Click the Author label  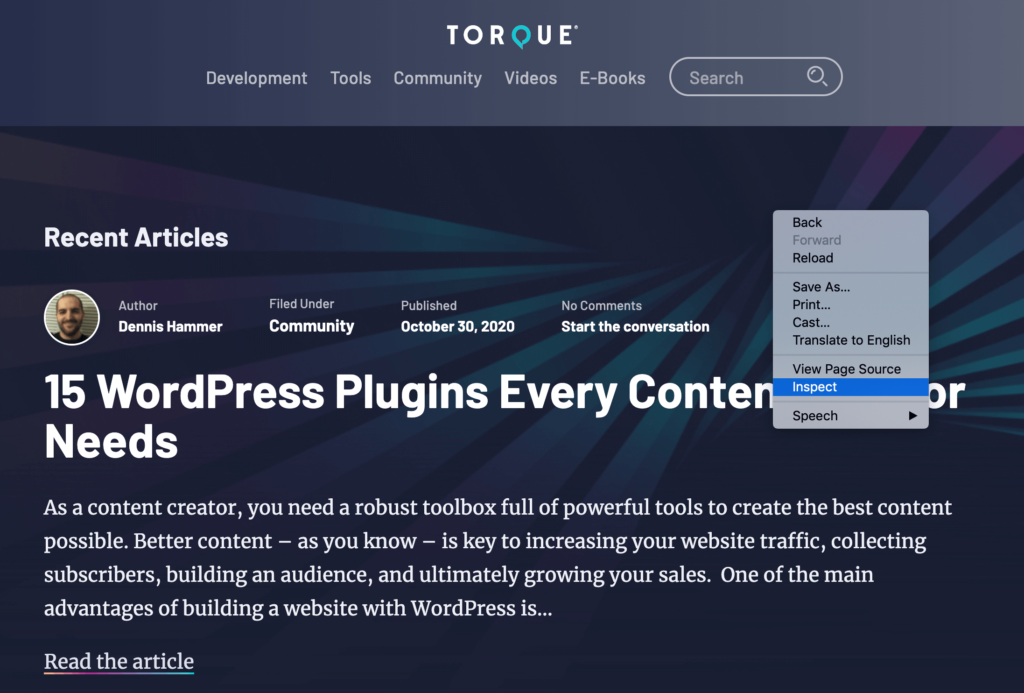coord(138,306)
